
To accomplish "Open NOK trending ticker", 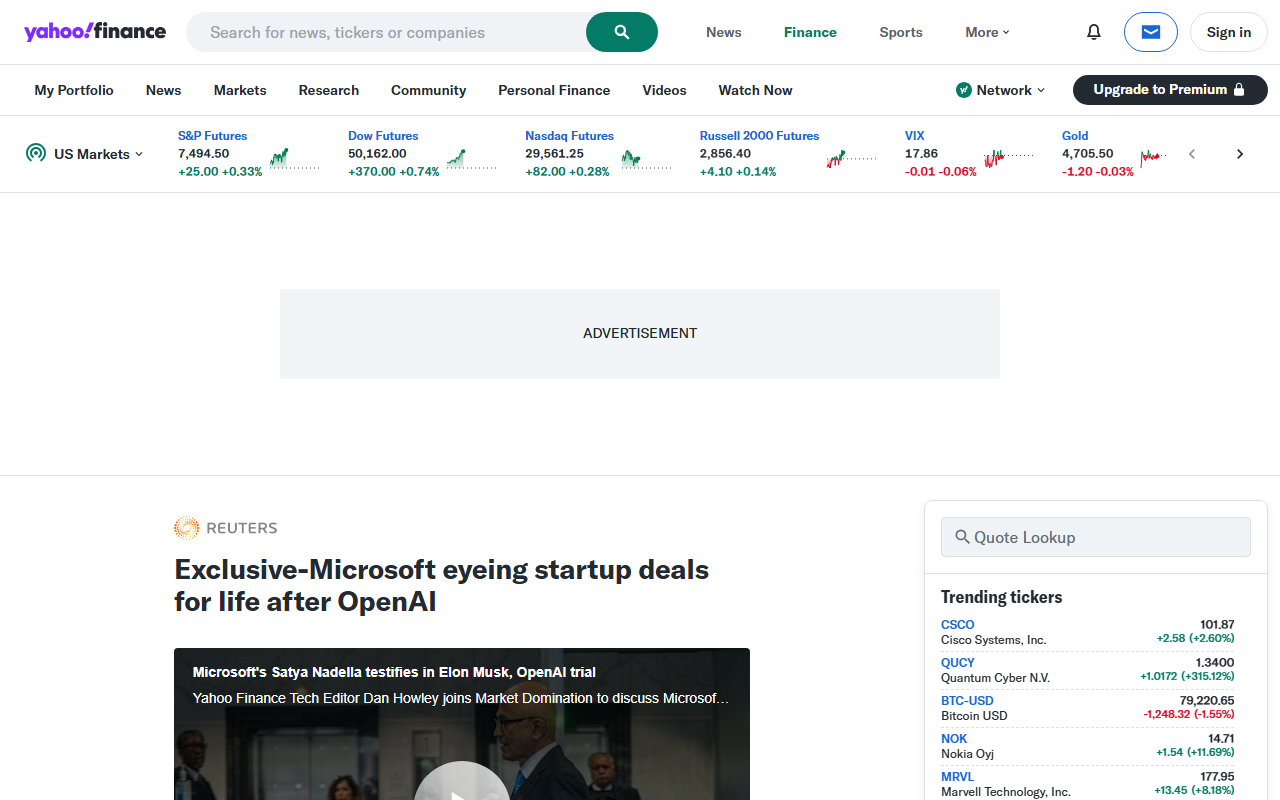I will (x=954, y=738).
